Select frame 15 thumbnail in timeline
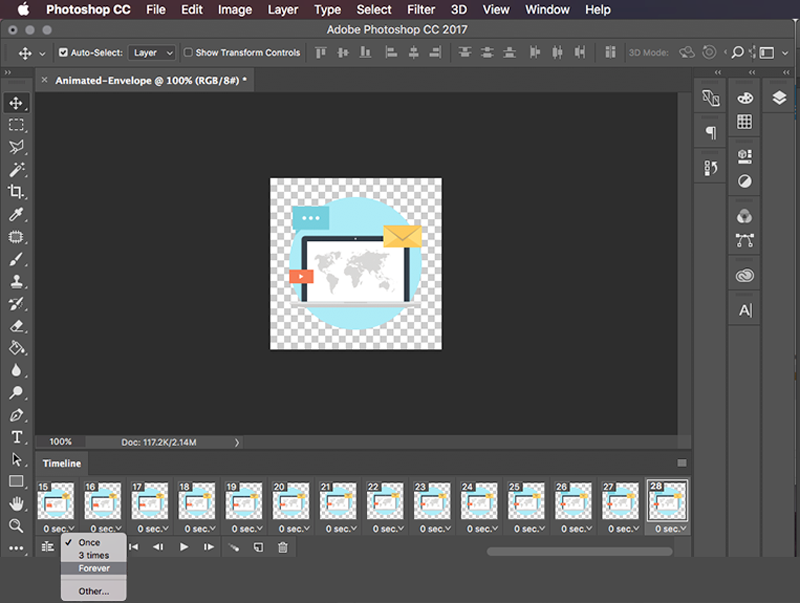 (x=56, y=501)
